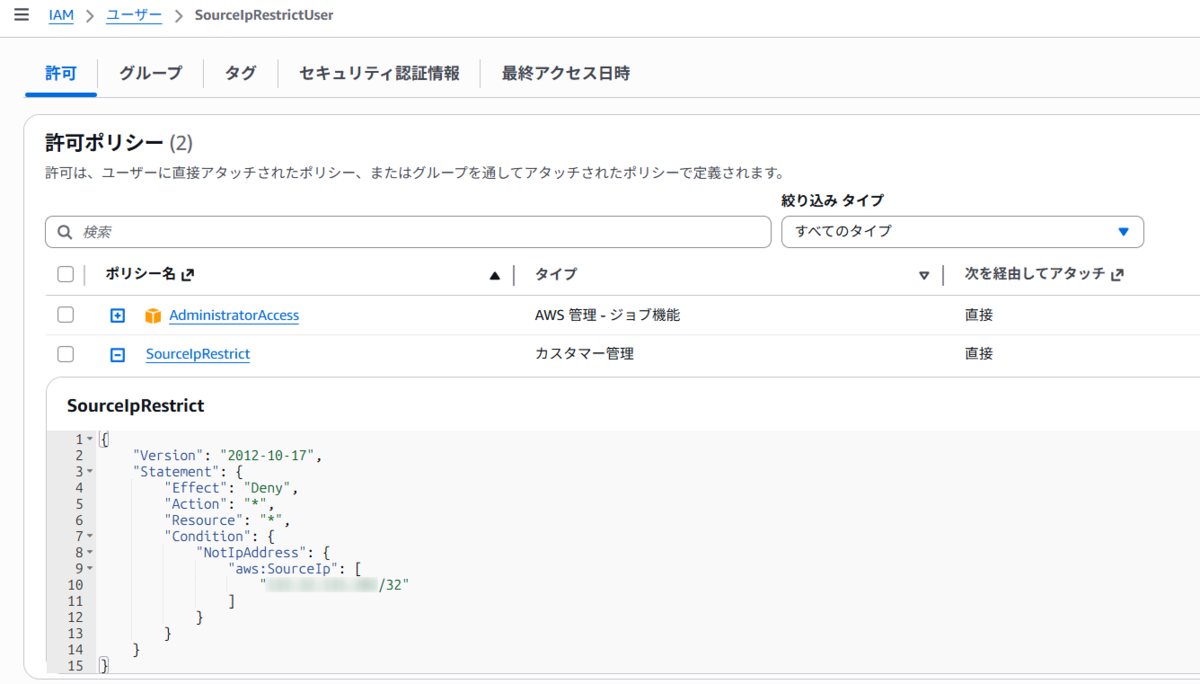Collapse the SourceIpRestrict policy row
Image resolution: width=1200 pixels, height=684 pixels.
pos(118,354)
